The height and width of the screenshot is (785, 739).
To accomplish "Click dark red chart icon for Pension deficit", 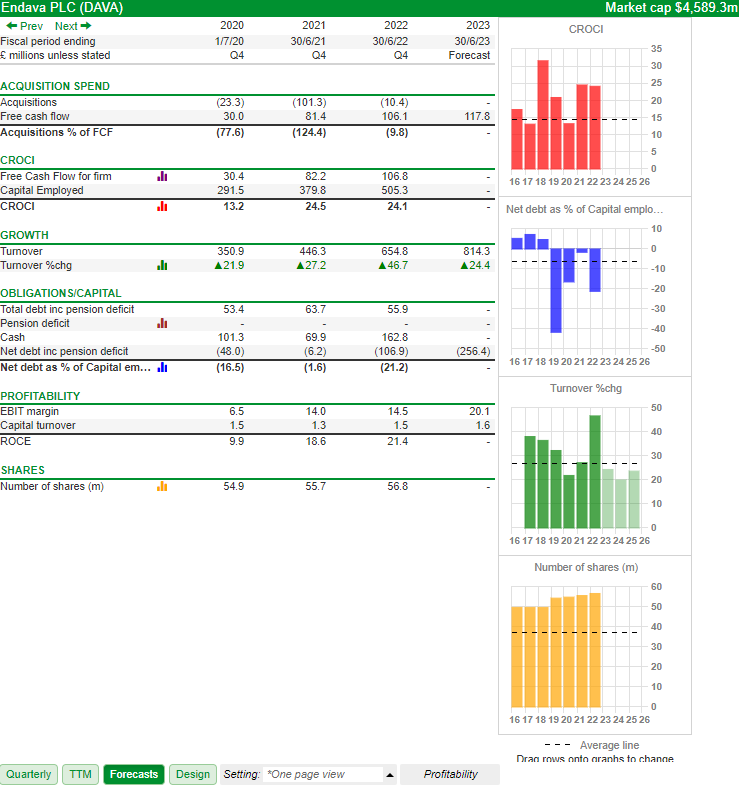I will tap(162, 323).
